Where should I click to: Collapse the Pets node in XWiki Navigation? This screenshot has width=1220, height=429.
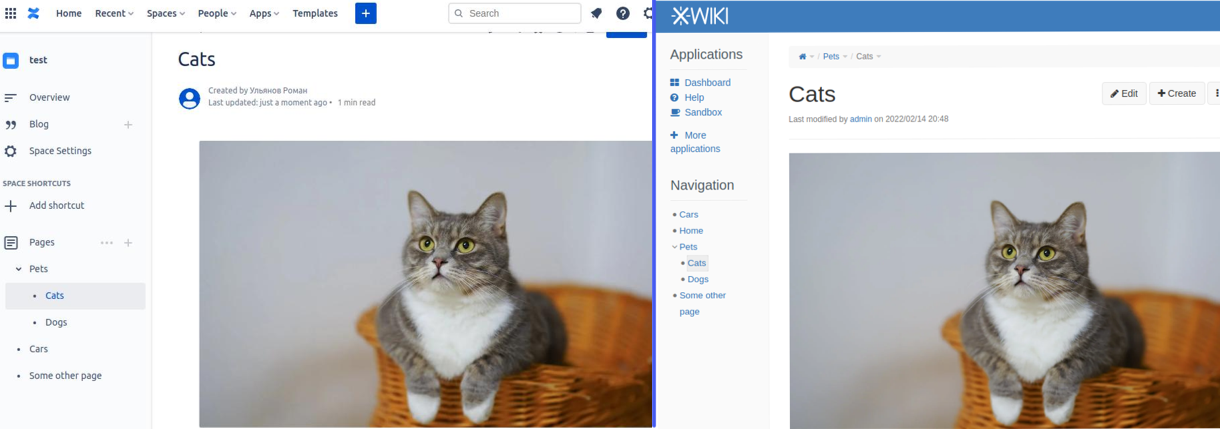coord(675,247)
